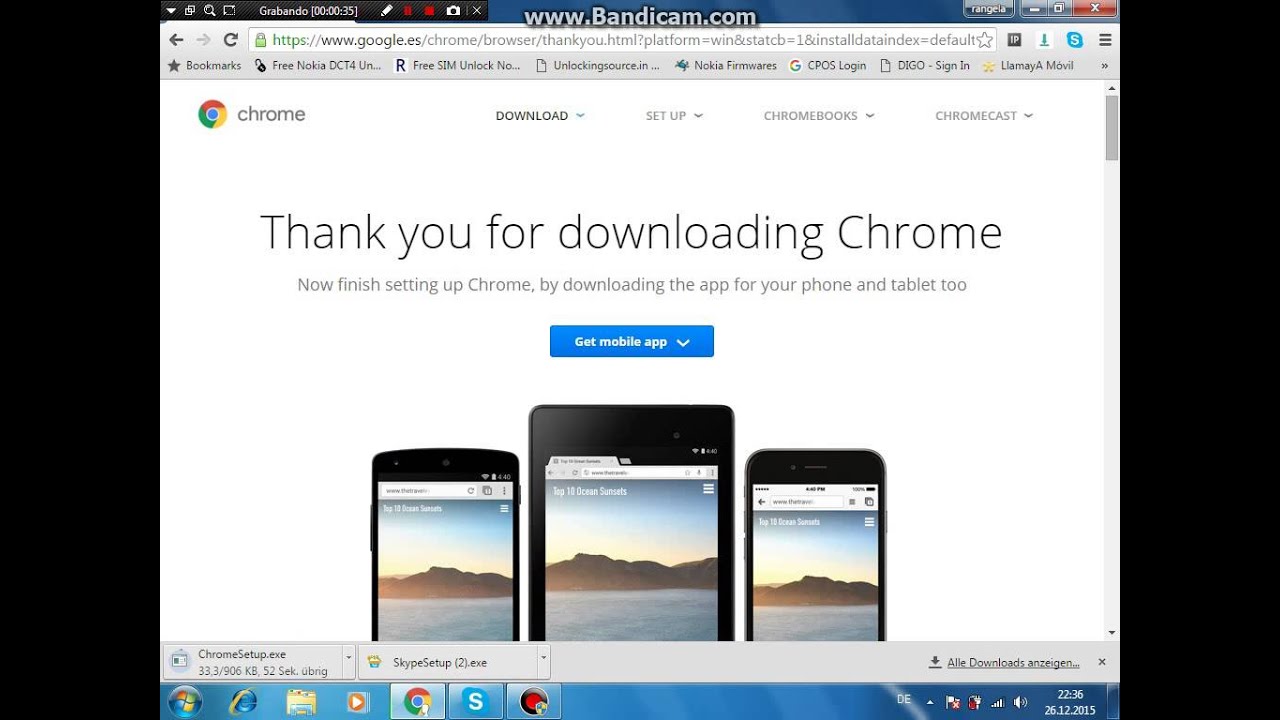Open the Bandicam pencil drawing tool

(386, 10)
